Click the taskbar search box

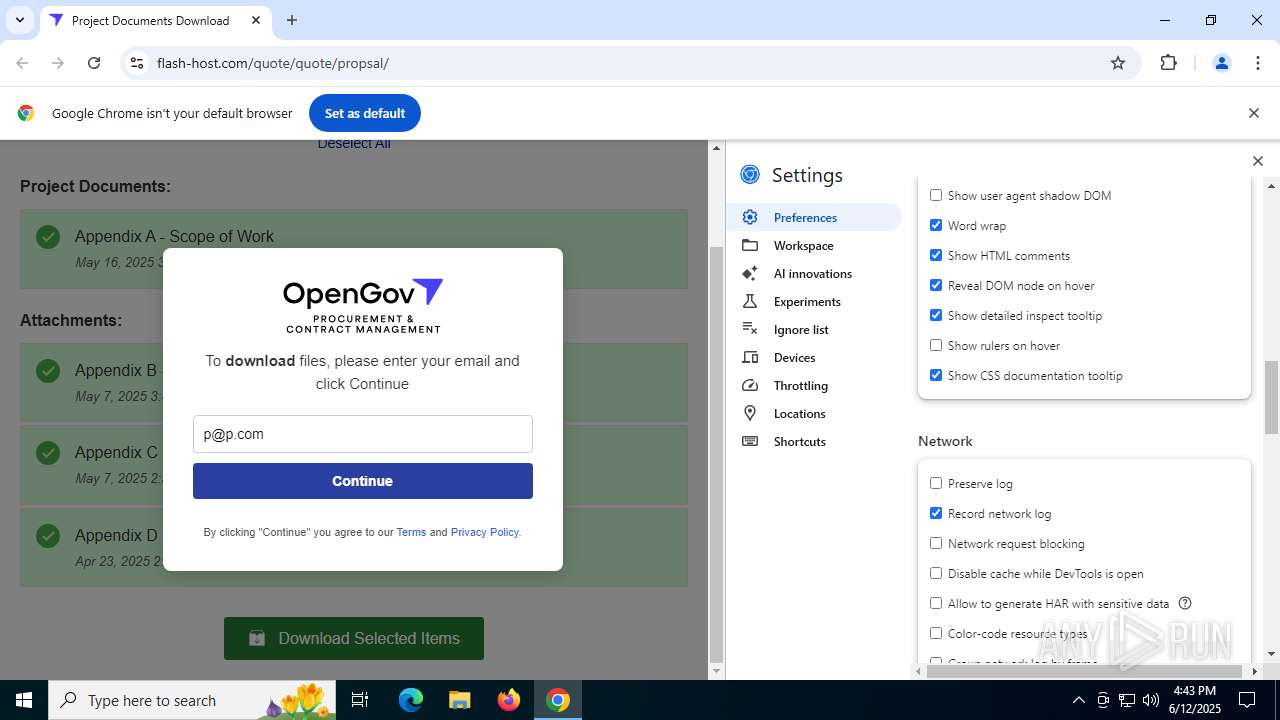coord(192,700)
